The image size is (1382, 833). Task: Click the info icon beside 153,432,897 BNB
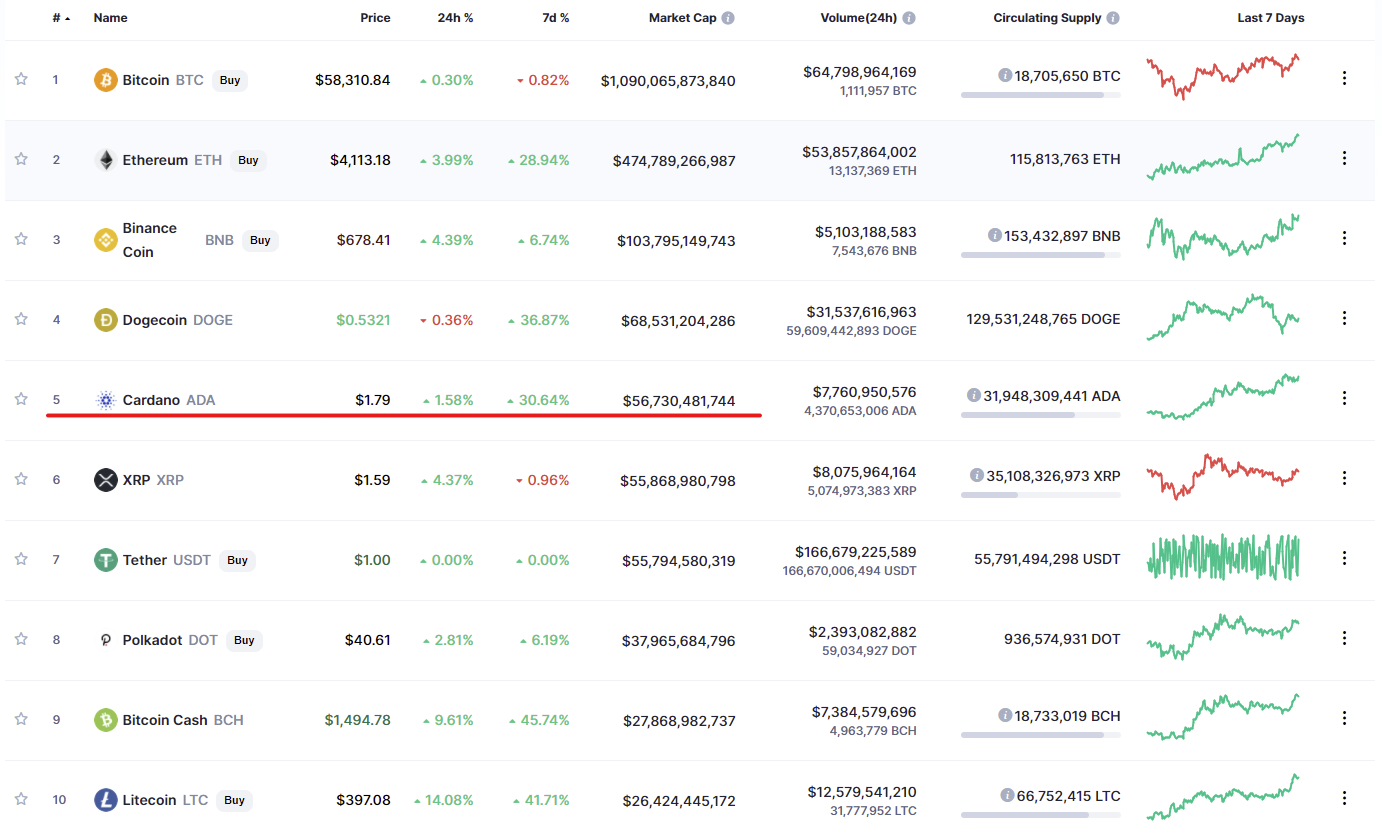[995, 236]
